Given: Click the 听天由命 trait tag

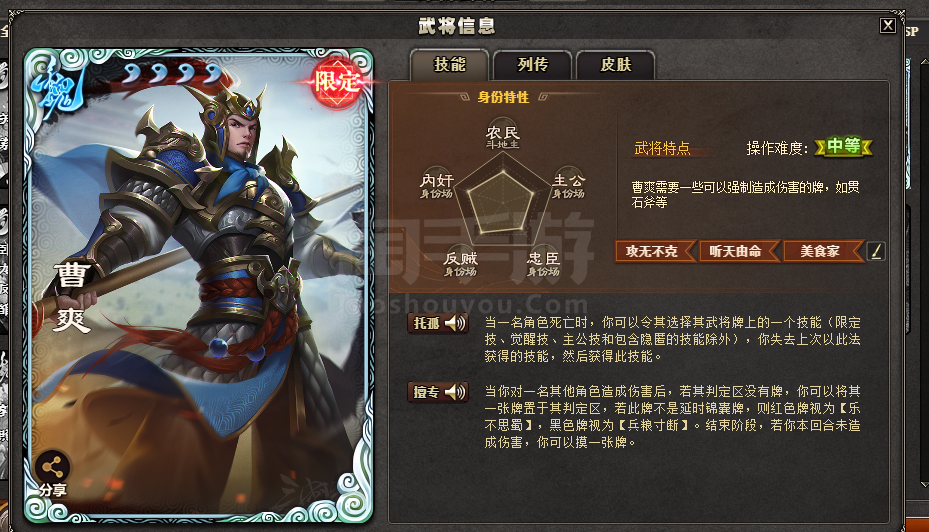Looking at the screenshot, I should coord(739,251).
